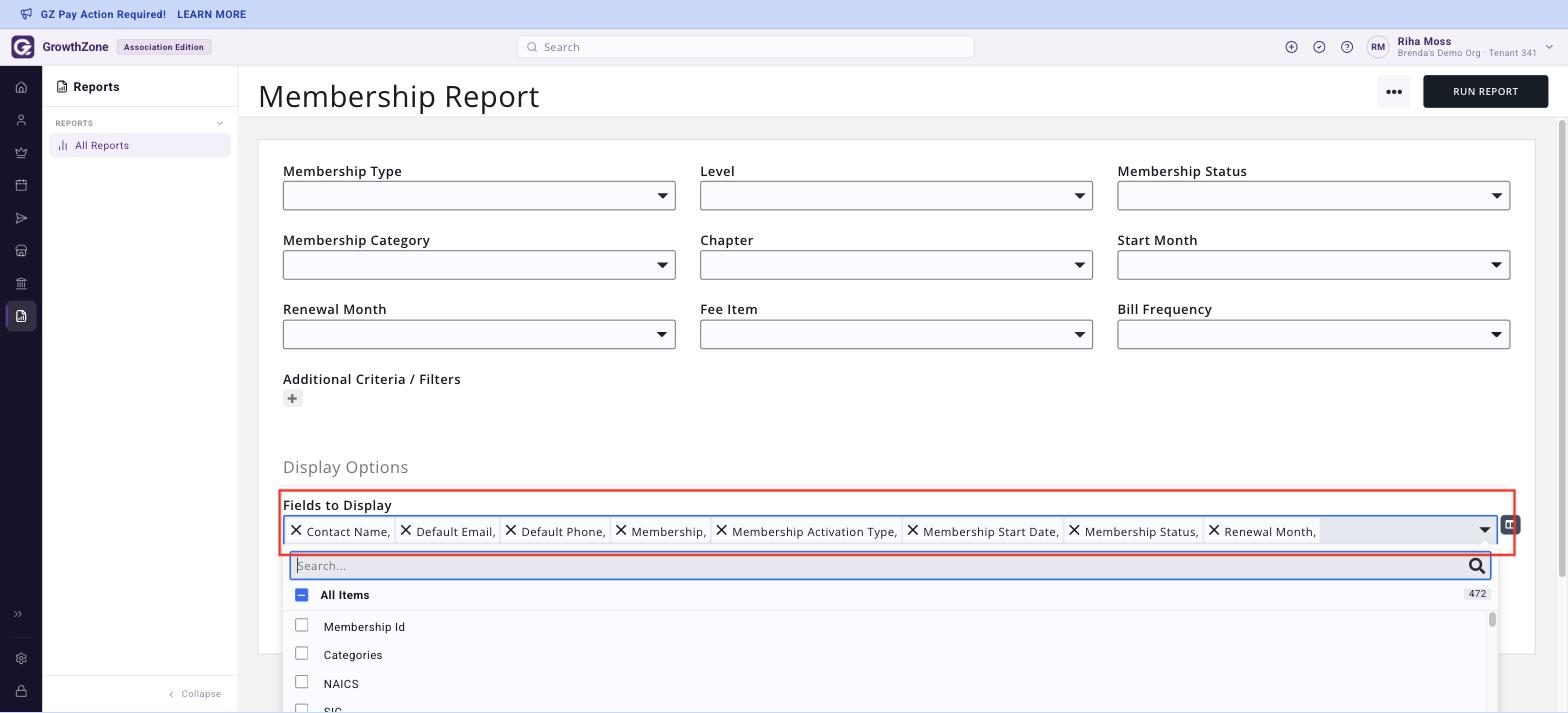
Task: Click the quick add plus icon in header
Action: click(x=1291, y=47)
